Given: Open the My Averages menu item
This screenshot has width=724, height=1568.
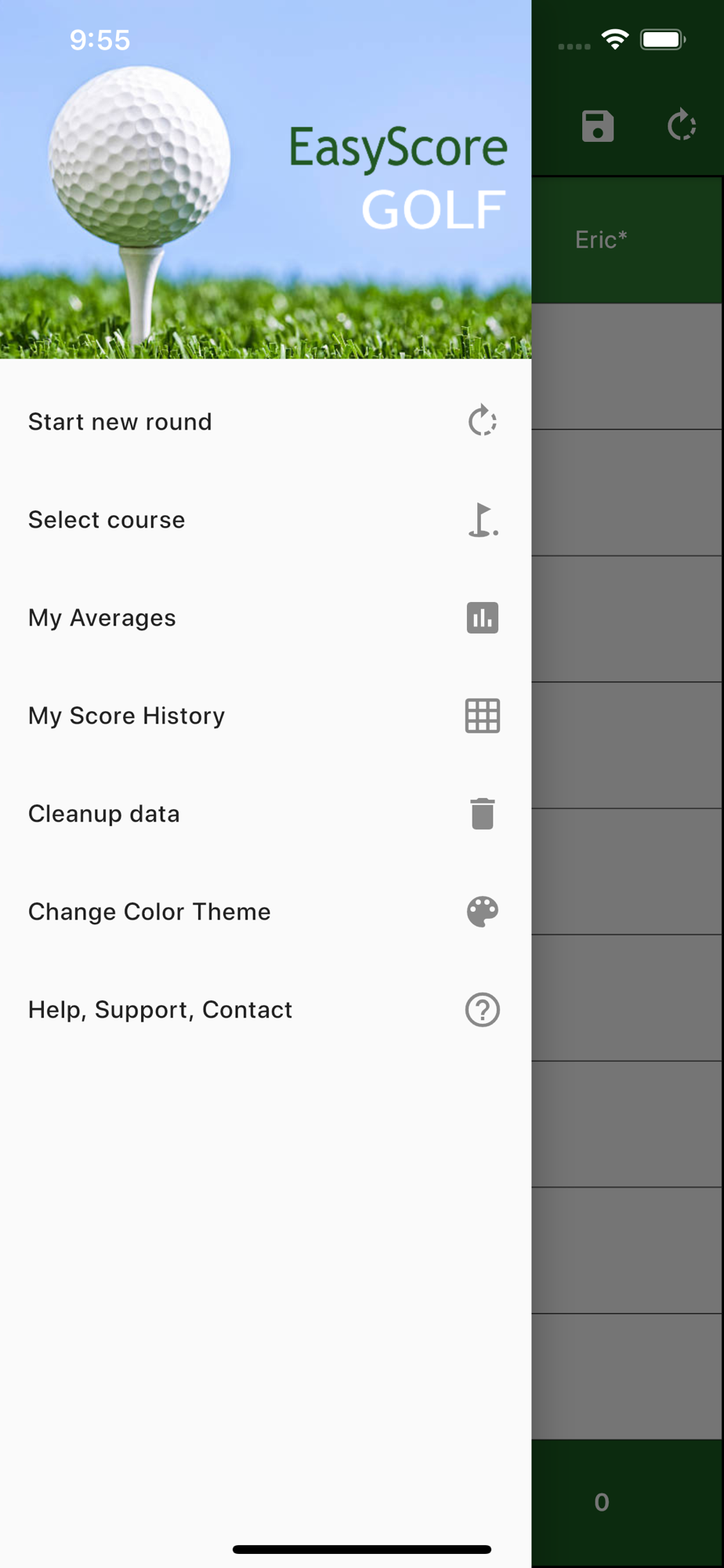Looking at the screenshot, I should click(266, 618).
